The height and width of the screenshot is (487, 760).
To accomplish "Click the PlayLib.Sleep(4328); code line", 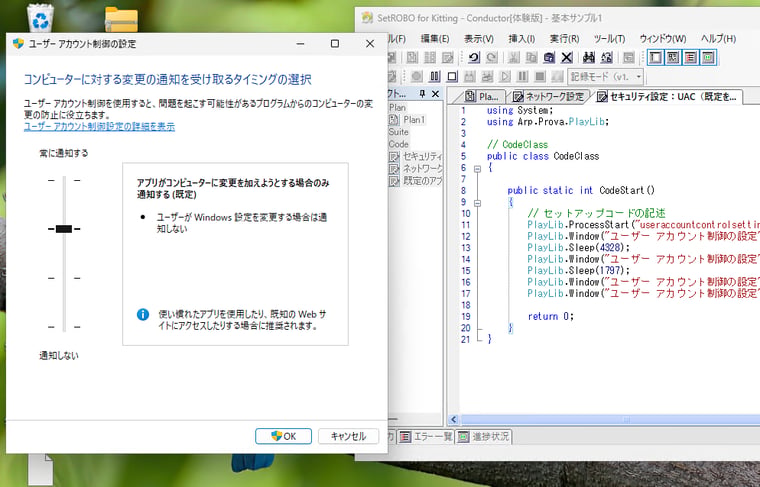I will (x=579, y=248).
